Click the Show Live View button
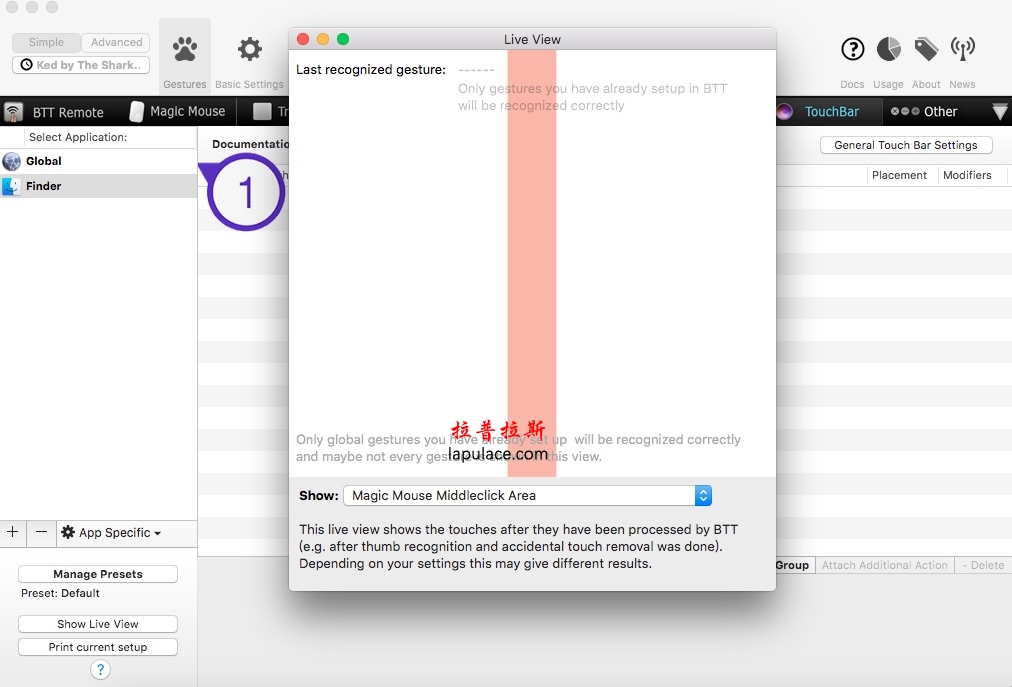The height and width of the screenshot is (687, 1012). [98, 624]
